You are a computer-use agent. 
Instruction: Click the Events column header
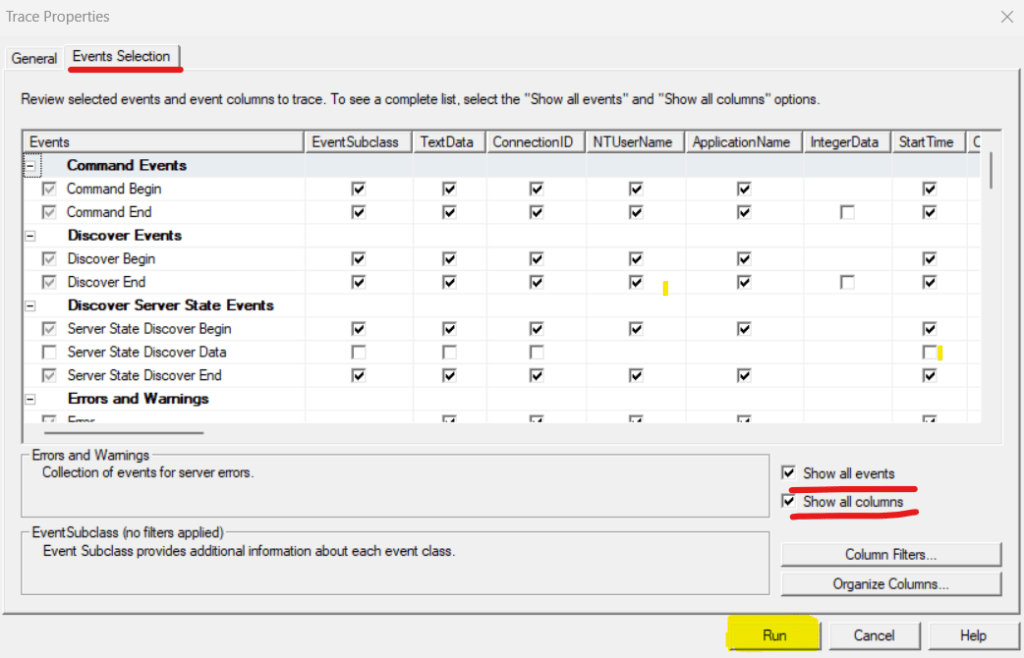[x=163, y=142]
